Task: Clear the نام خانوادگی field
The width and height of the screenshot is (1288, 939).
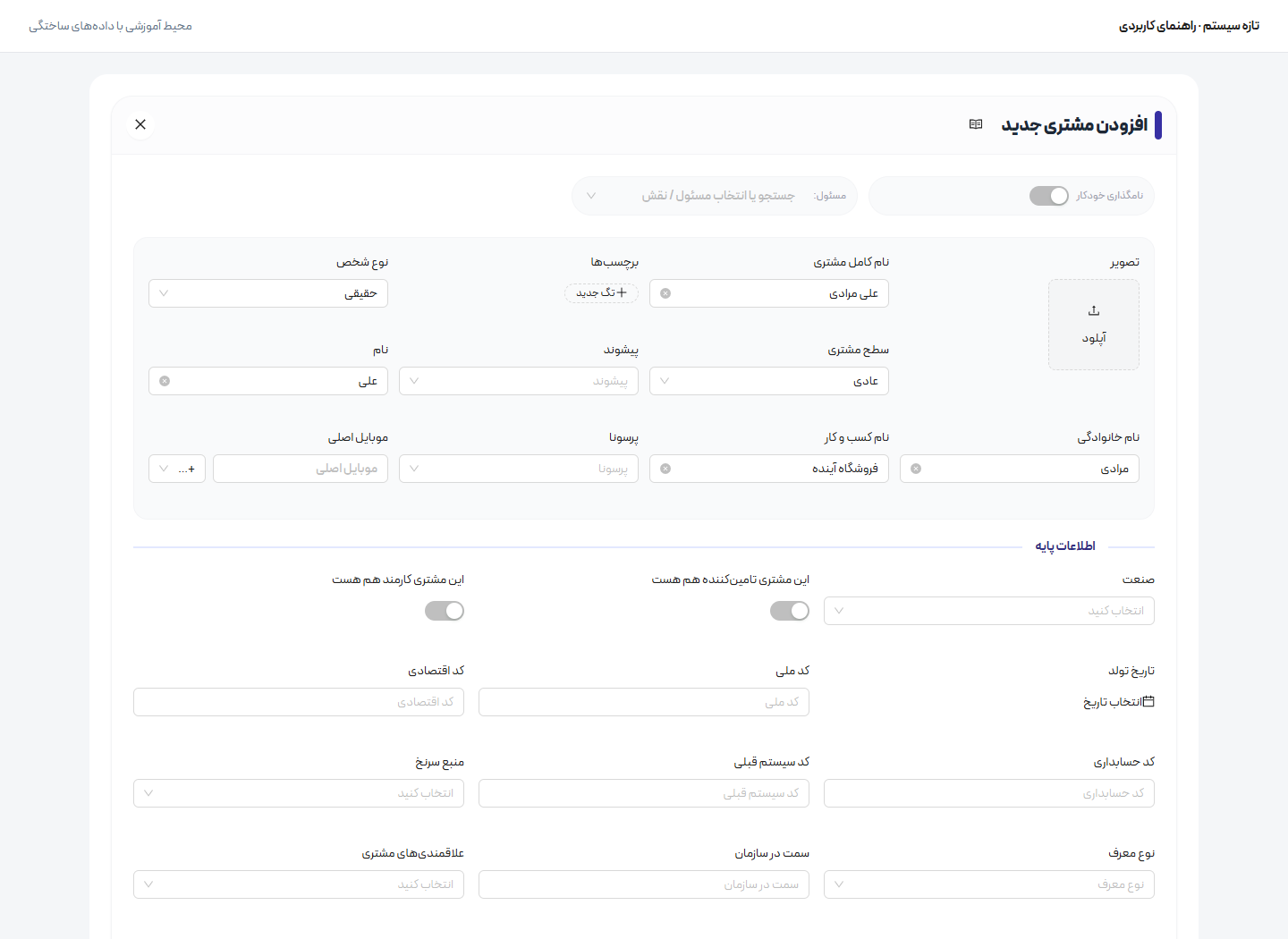Action: click(x=916, y=469)
